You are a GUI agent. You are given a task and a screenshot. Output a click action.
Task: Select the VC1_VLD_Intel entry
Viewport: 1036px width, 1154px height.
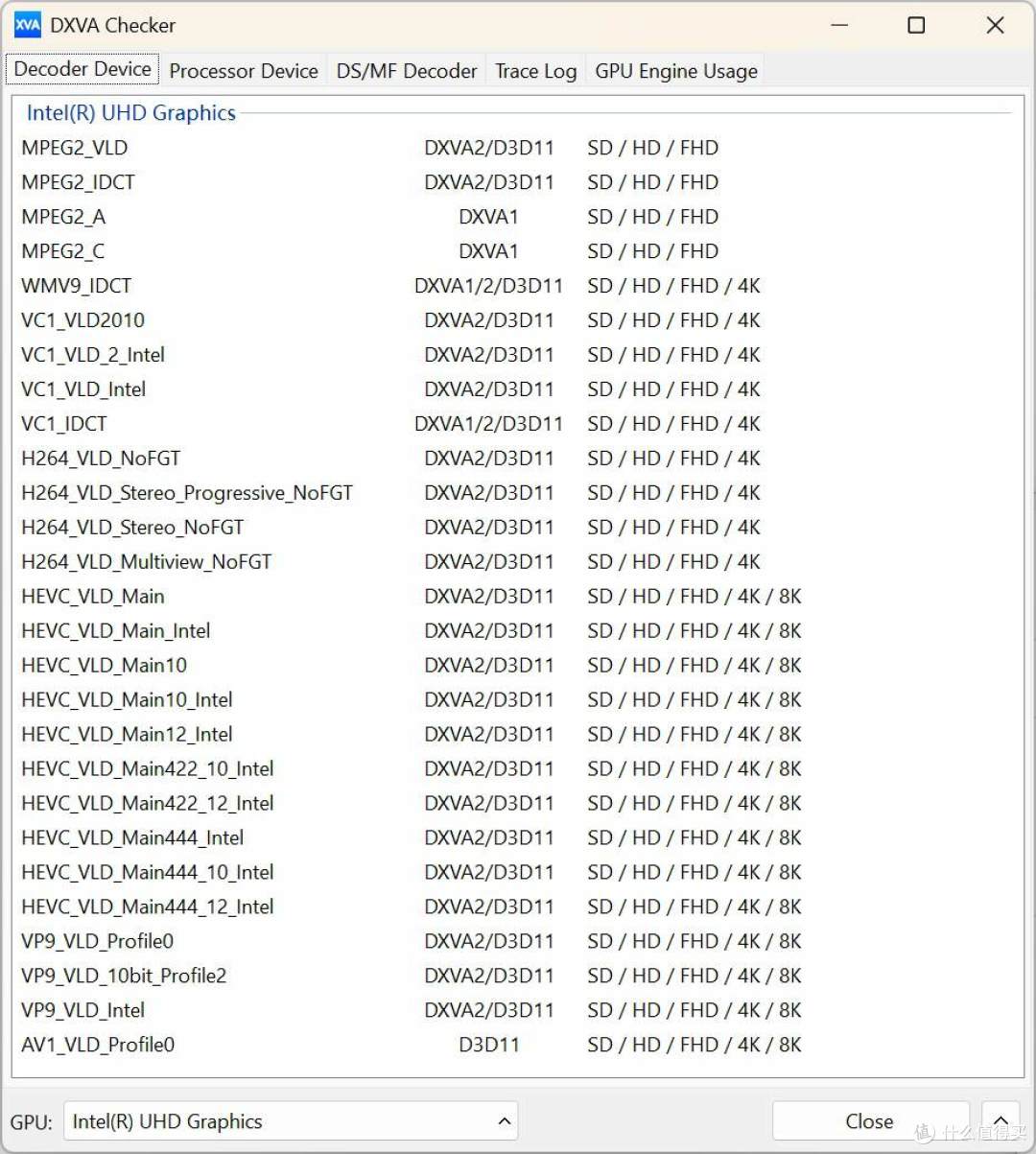516,389
